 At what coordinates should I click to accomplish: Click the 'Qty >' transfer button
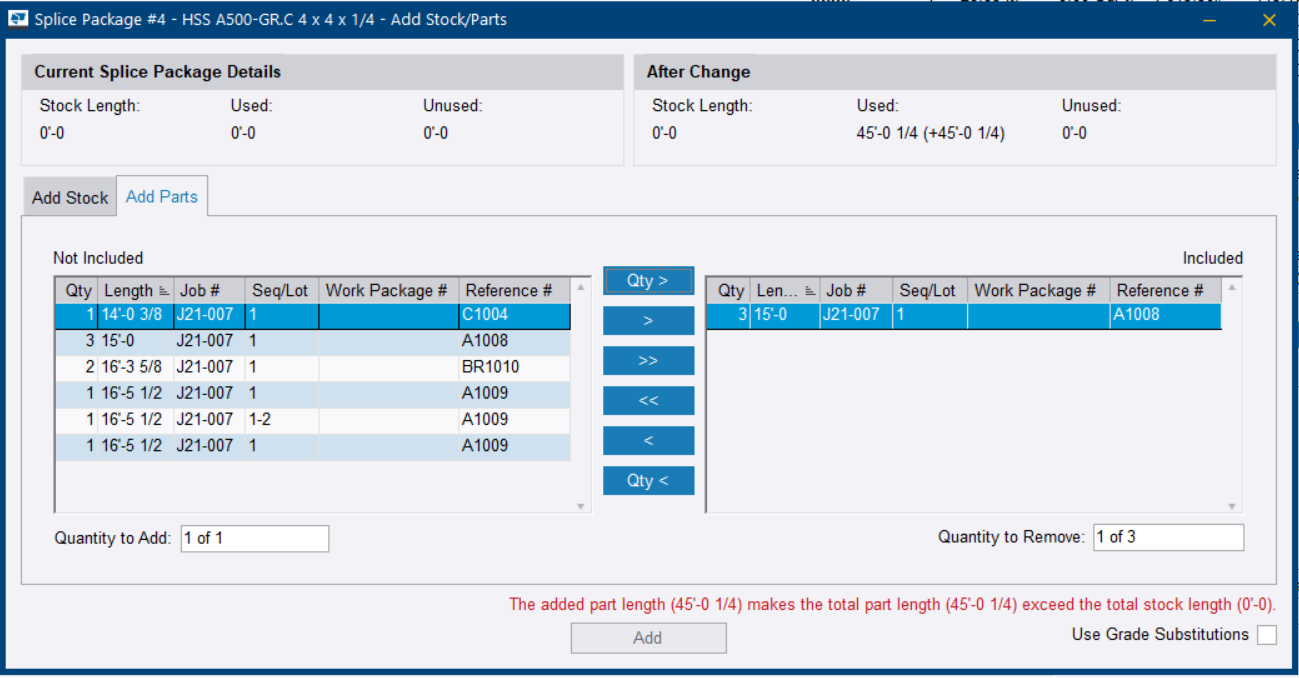click(648, 281)
